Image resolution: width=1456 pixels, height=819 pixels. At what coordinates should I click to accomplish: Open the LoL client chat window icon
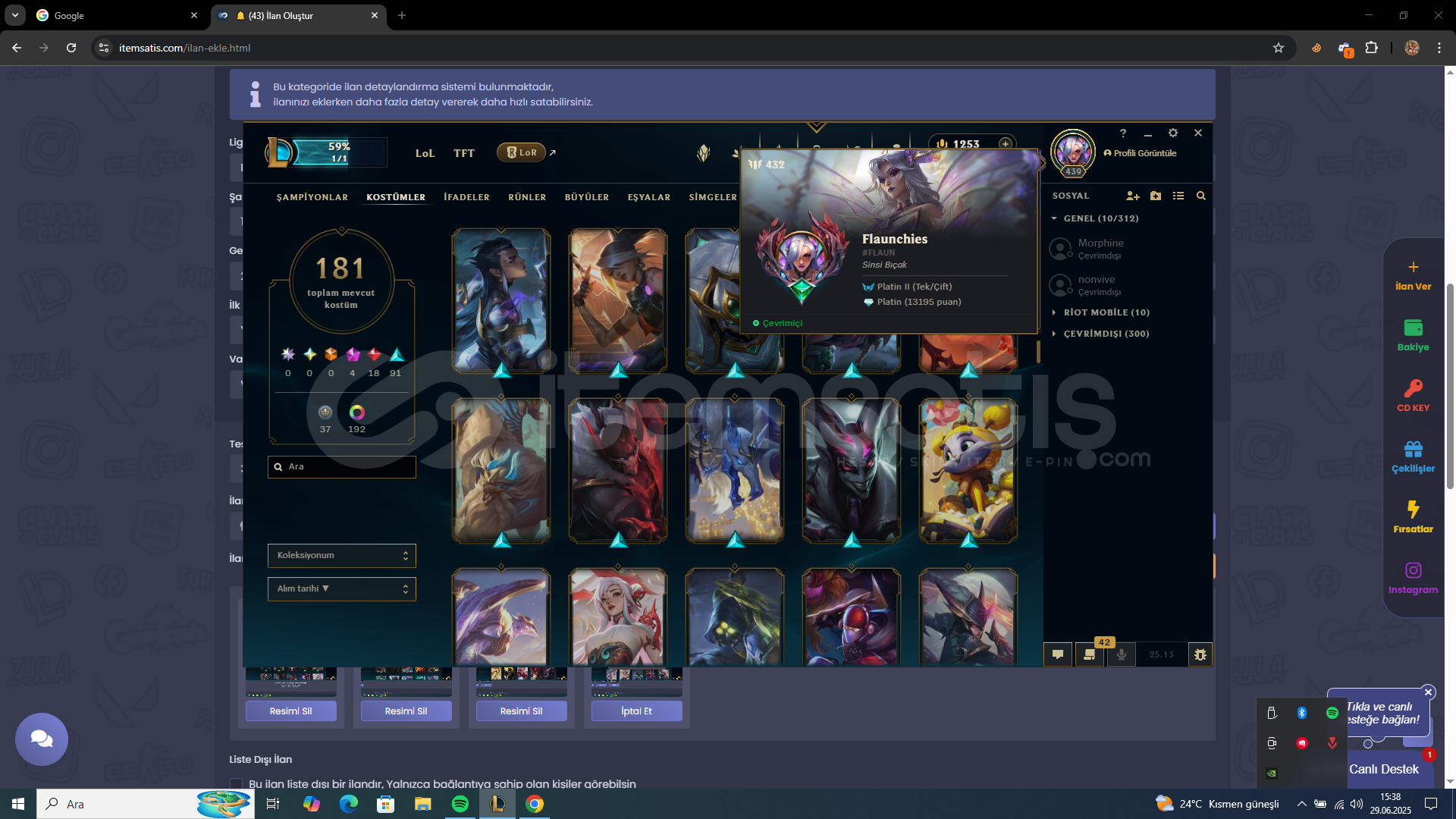pos(1058,654)
